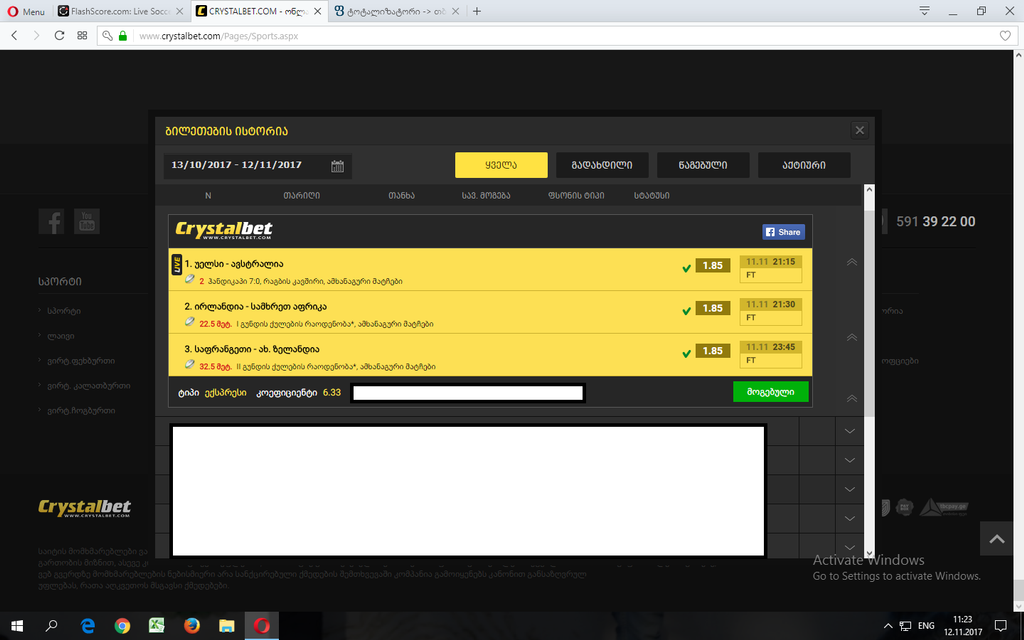Click the Opera taskbar icon

pyautogui.click(x=262, y=626)
